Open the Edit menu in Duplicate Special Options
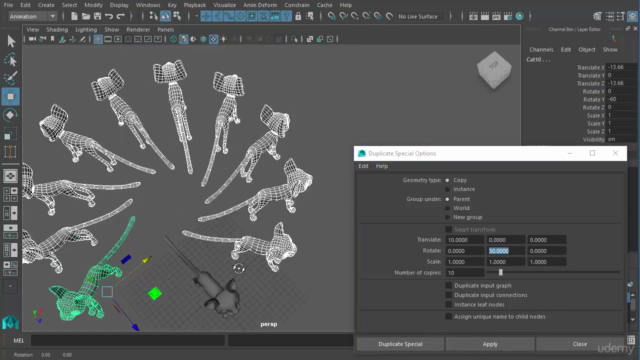Screen dimensions: 640x360 click(x=363, y=166)
